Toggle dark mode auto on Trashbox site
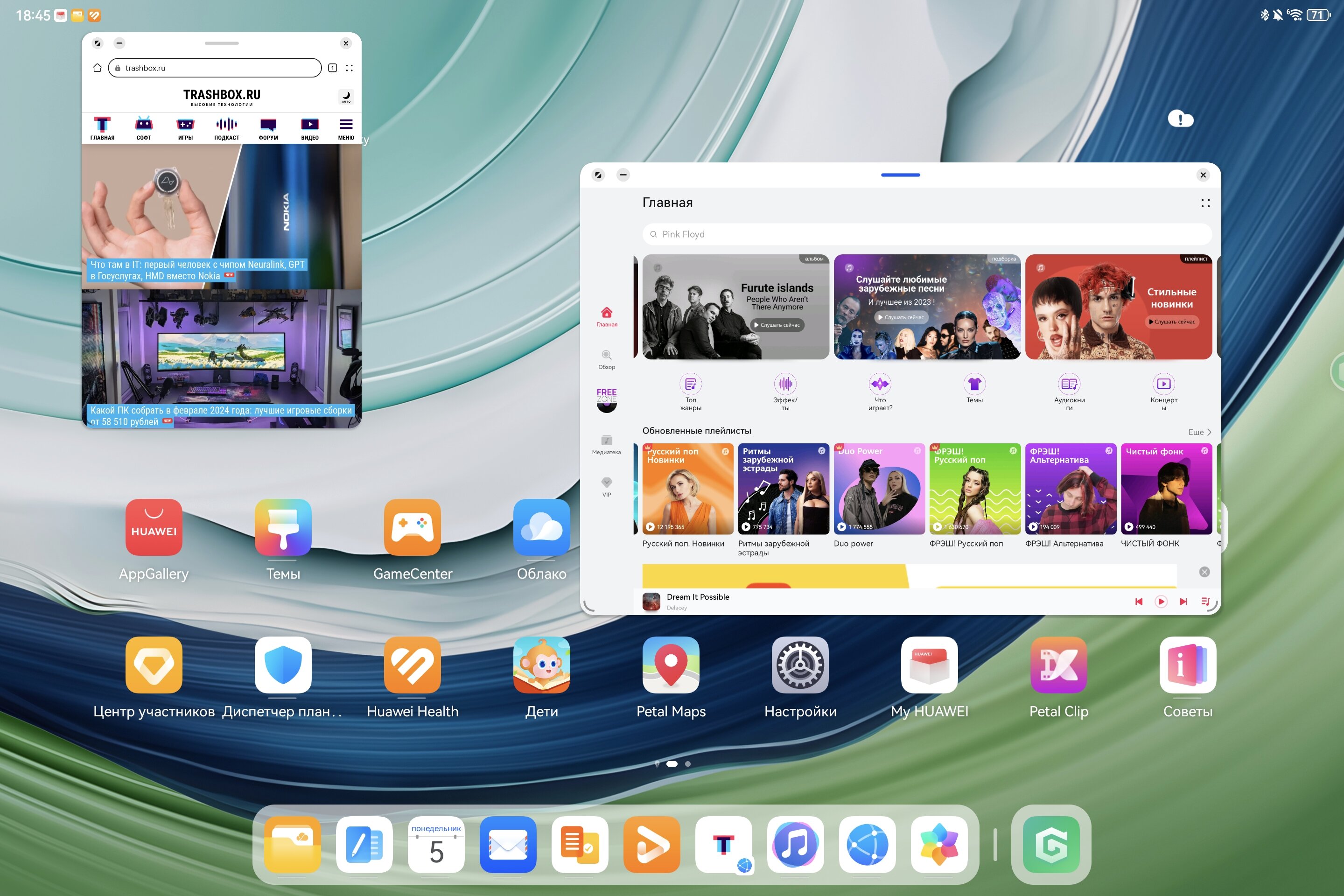1344x896 pixels. click(346, 97)
